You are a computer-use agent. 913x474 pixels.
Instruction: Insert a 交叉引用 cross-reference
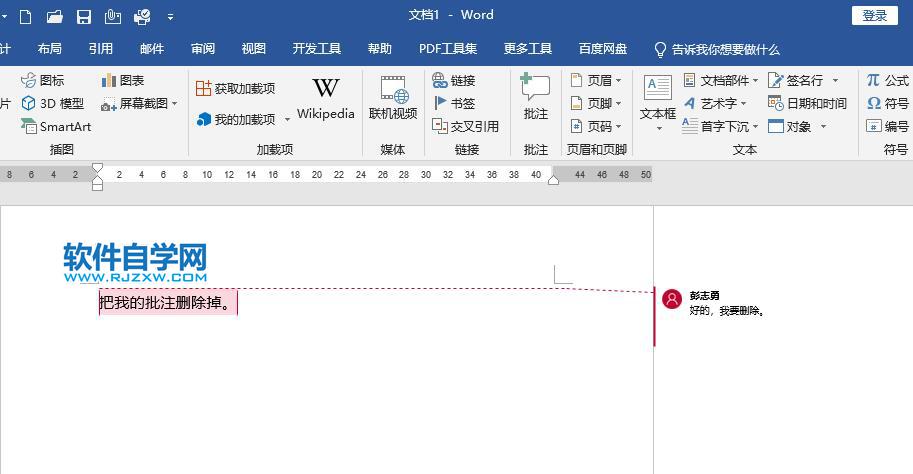465,126
